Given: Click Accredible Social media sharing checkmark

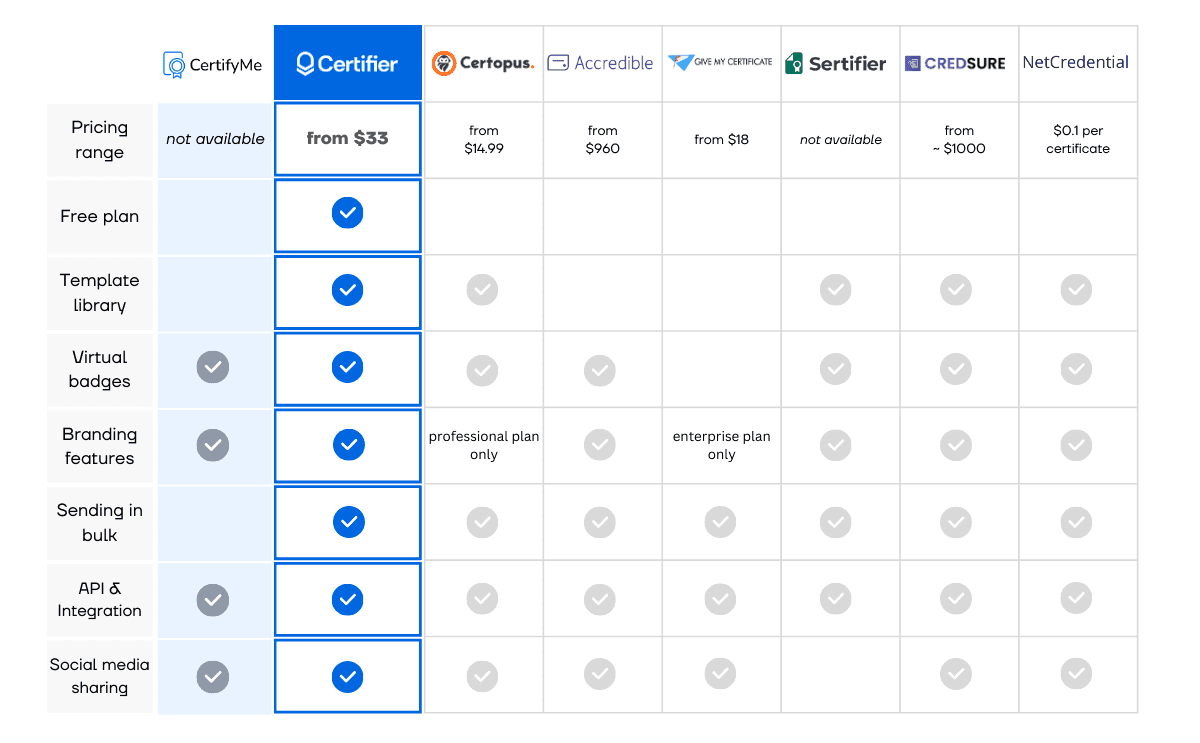Looking at the screenshot, I should pyautogui.click(x=600, y=674).
